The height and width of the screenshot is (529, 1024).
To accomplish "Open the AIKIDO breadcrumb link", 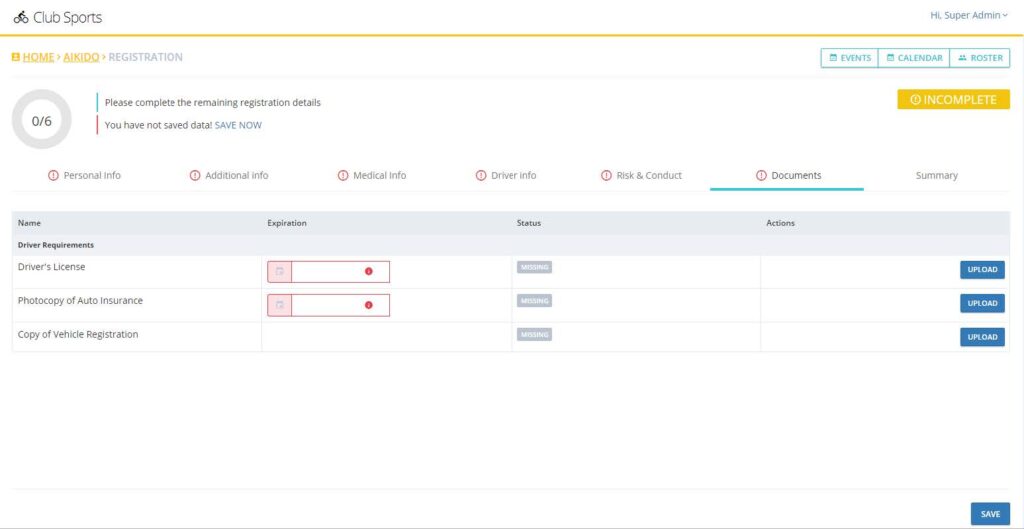I will click(81, 57).
